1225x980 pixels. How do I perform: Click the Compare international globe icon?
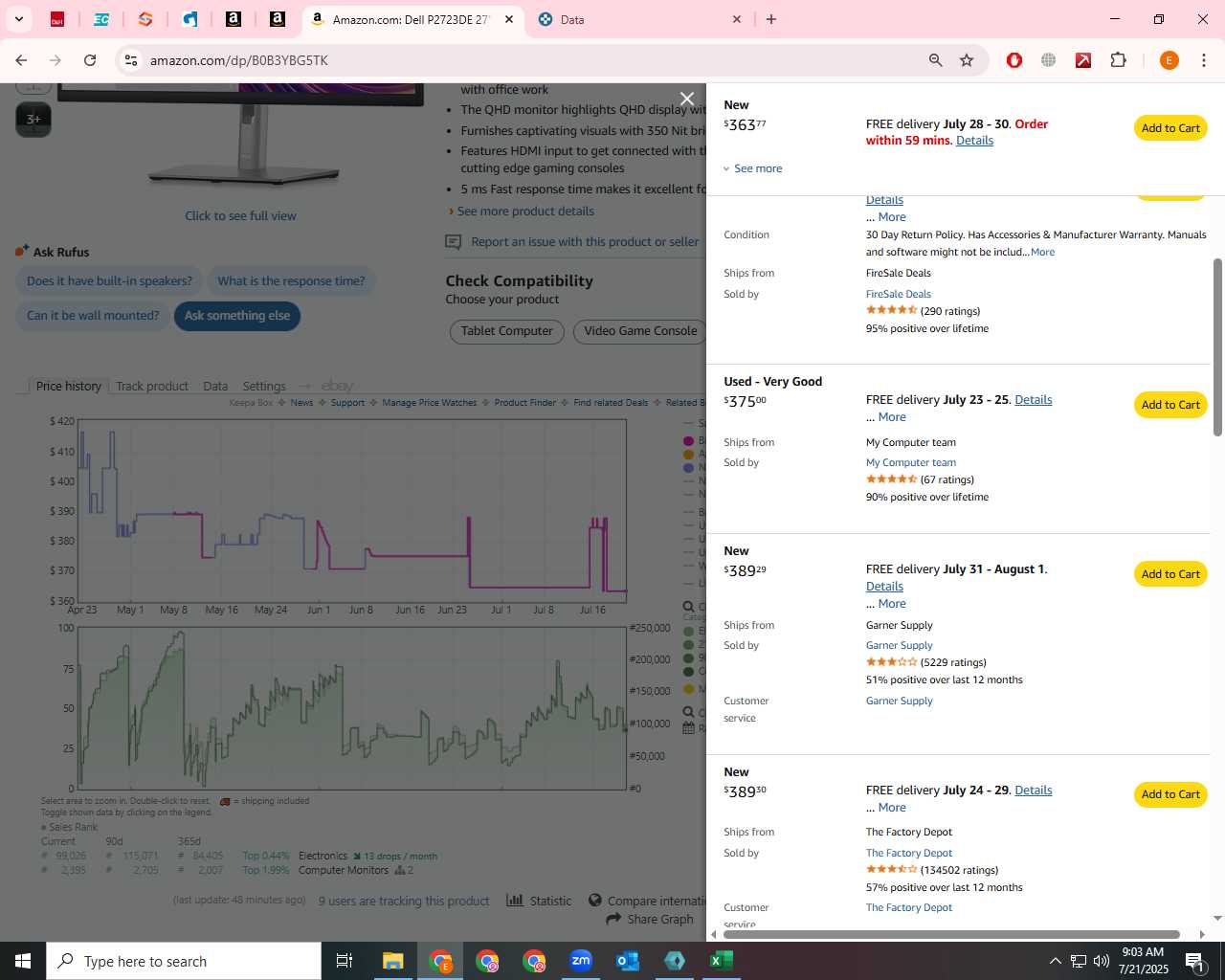[595, 901]
